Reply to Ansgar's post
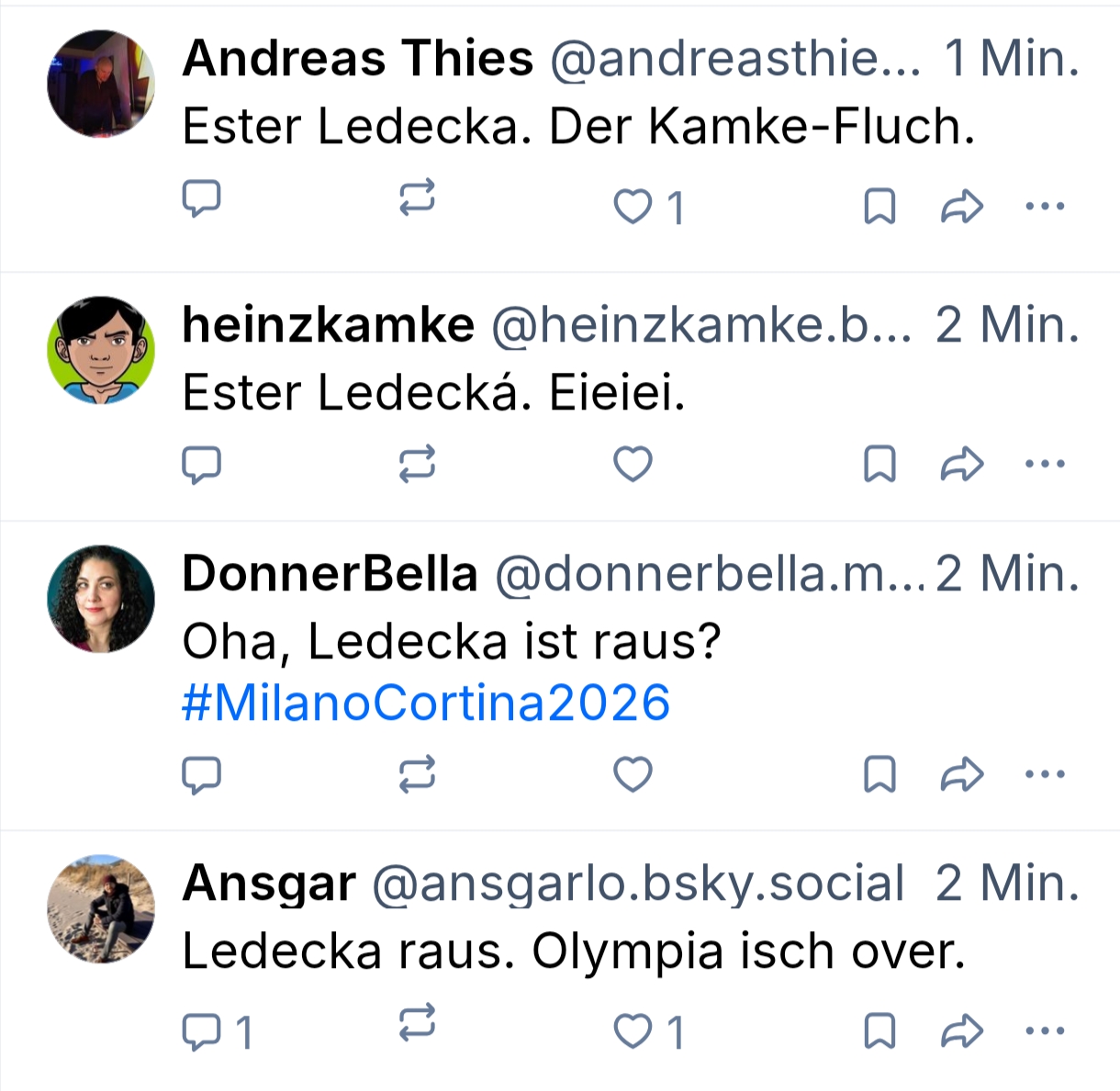Image resolution: width=1120 pixels, height=1091 pixels. pyautogui.click(x=202, y=1031)
